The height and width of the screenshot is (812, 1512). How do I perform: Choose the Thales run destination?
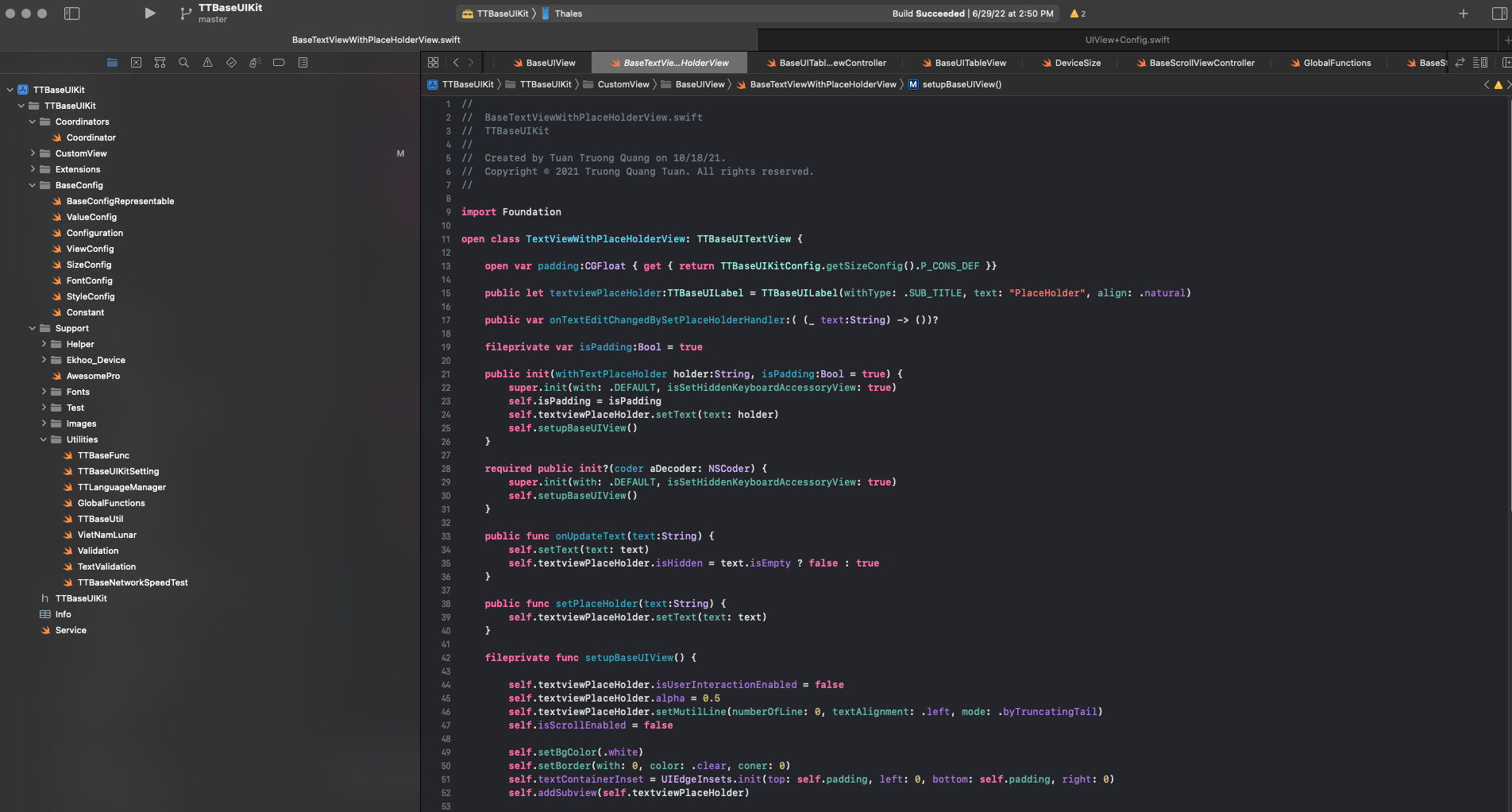coord(562,14)
